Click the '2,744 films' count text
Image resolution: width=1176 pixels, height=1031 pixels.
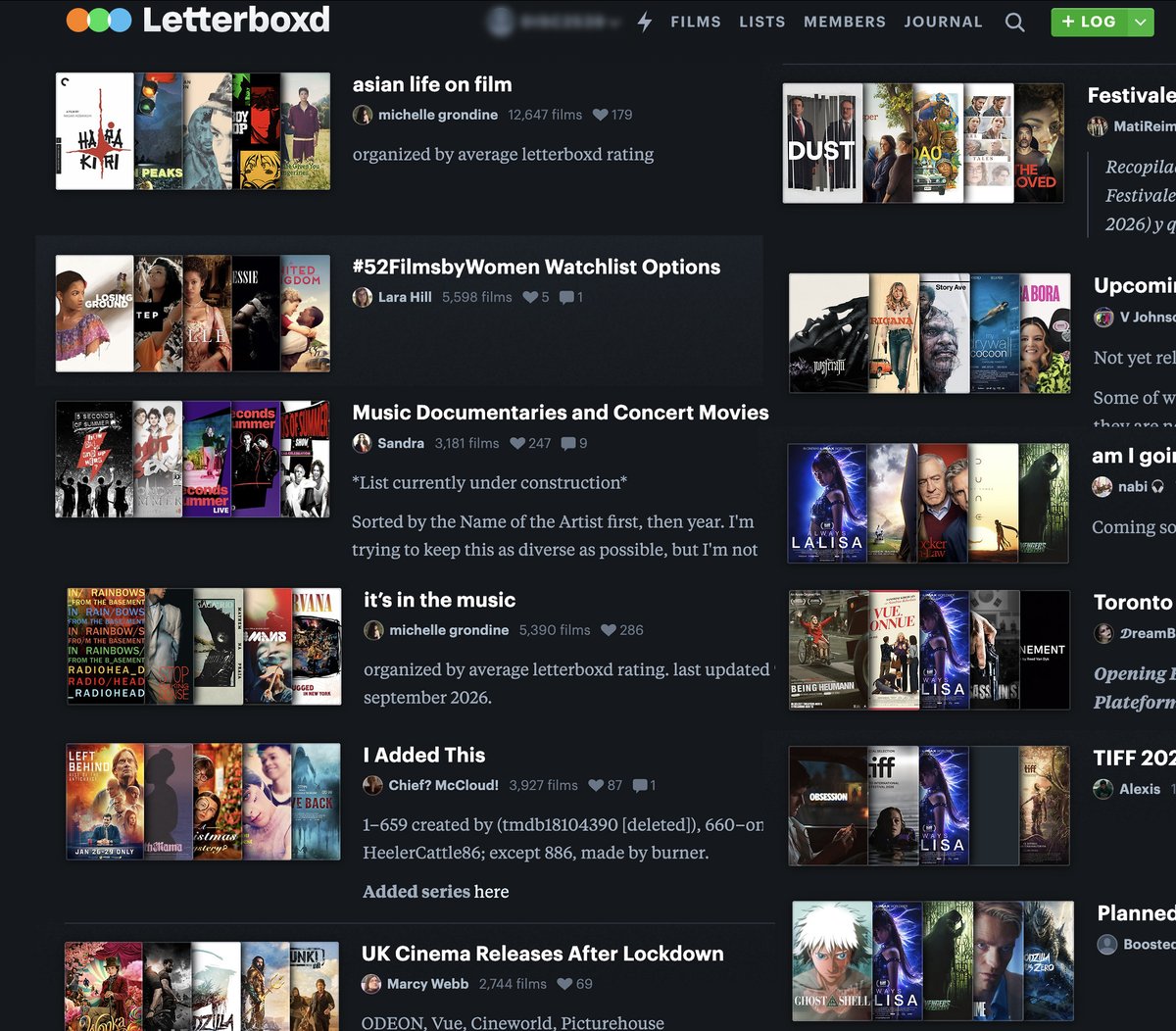(x=513, y=984)
